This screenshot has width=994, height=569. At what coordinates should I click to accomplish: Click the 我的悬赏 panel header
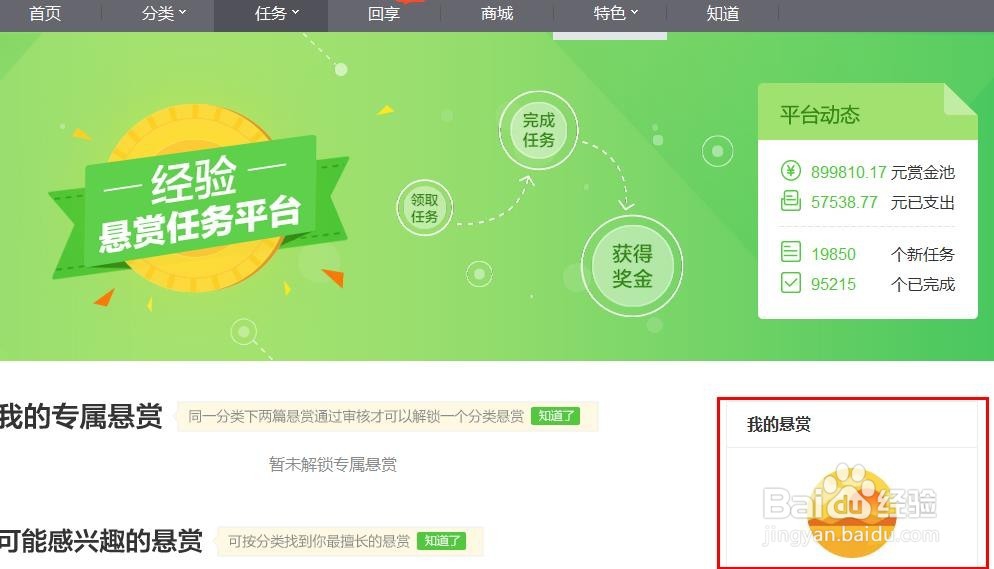pos(778,424)
